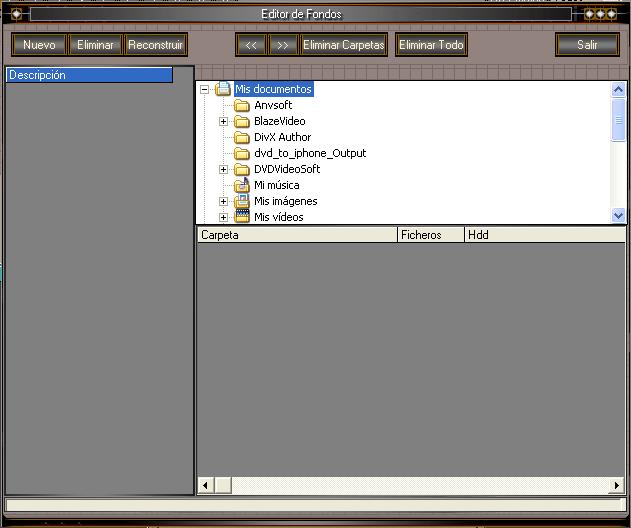Click the BlazeVideo folder icon

pos(242,121)
